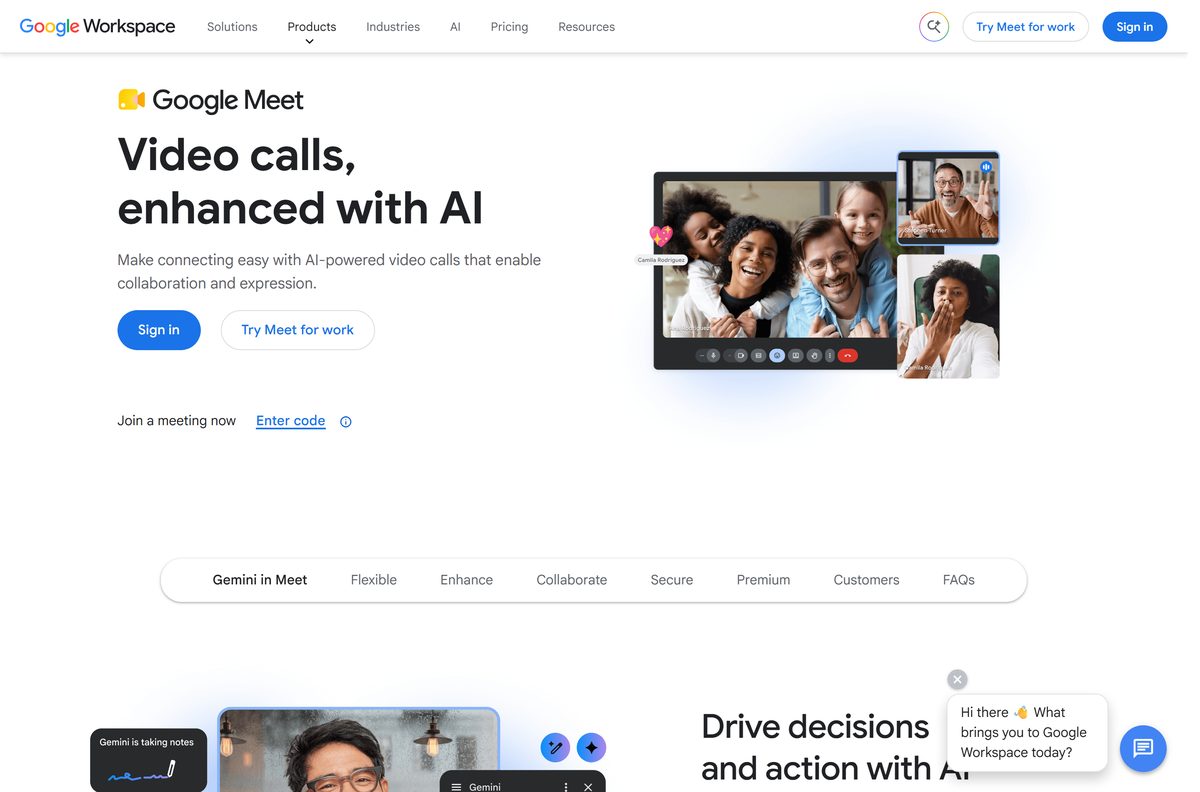The height and width of the screenshot is (792, 1200).
Task: Click the highlighted blue icon in call toolbar
Action: tap(777, 355)
